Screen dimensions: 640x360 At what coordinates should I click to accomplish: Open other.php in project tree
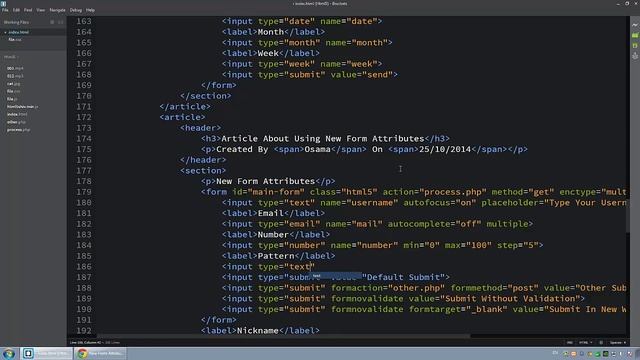[x=16, y=122]
